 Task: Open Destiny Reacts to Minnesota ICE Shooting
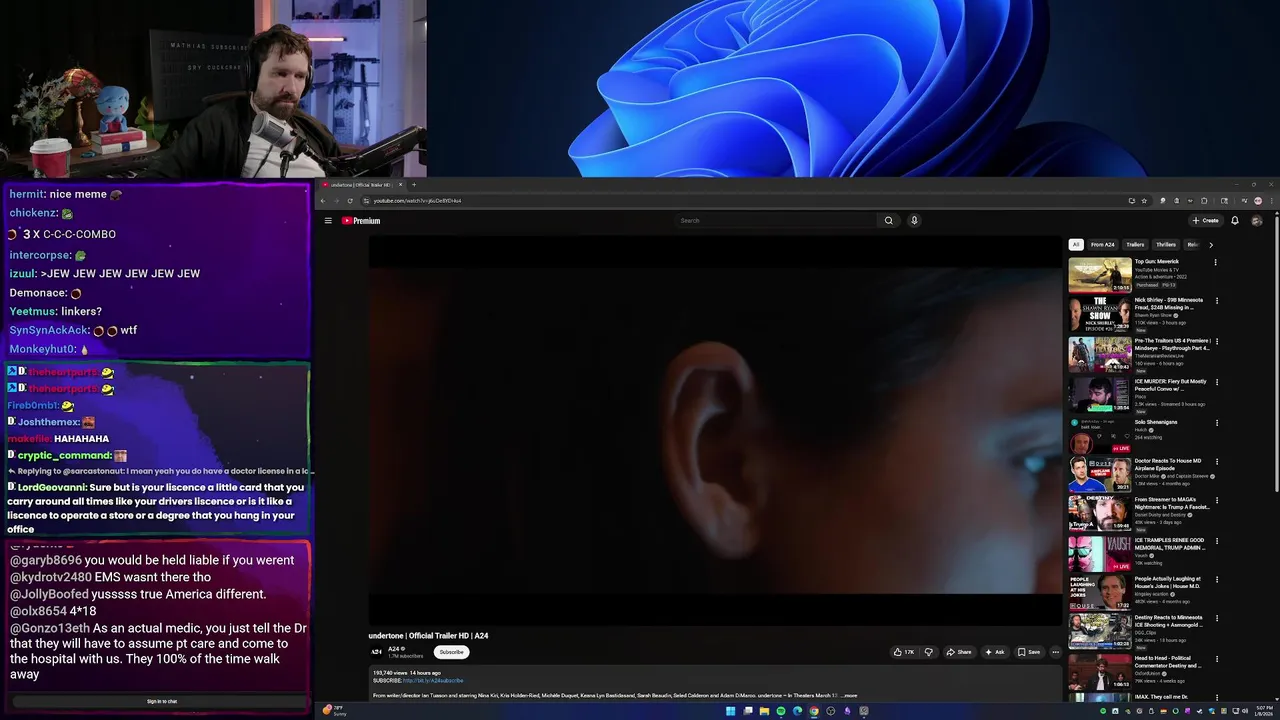1169,621
